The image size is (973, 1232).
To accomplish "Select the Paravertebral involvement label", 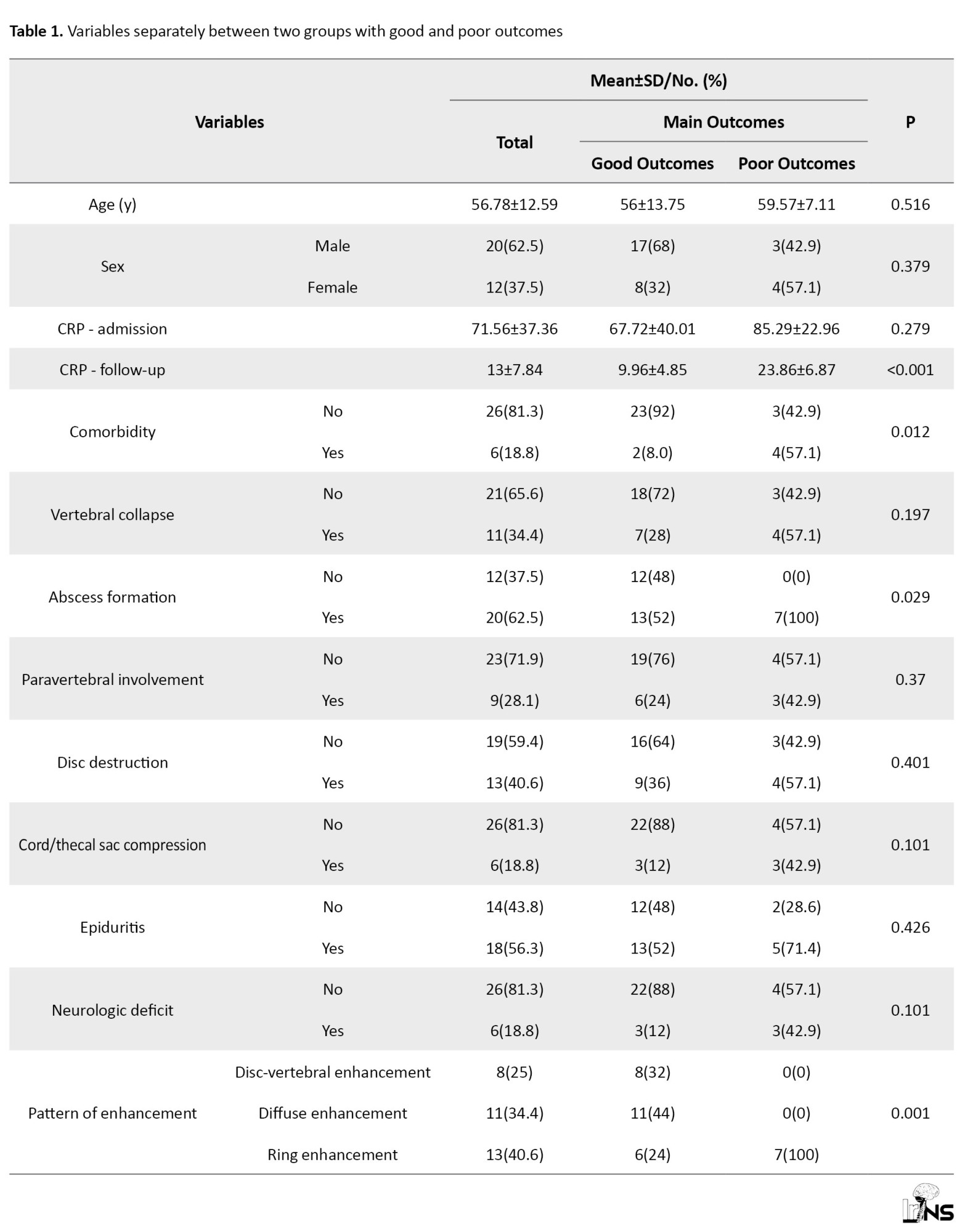I will tap(112, 679).
